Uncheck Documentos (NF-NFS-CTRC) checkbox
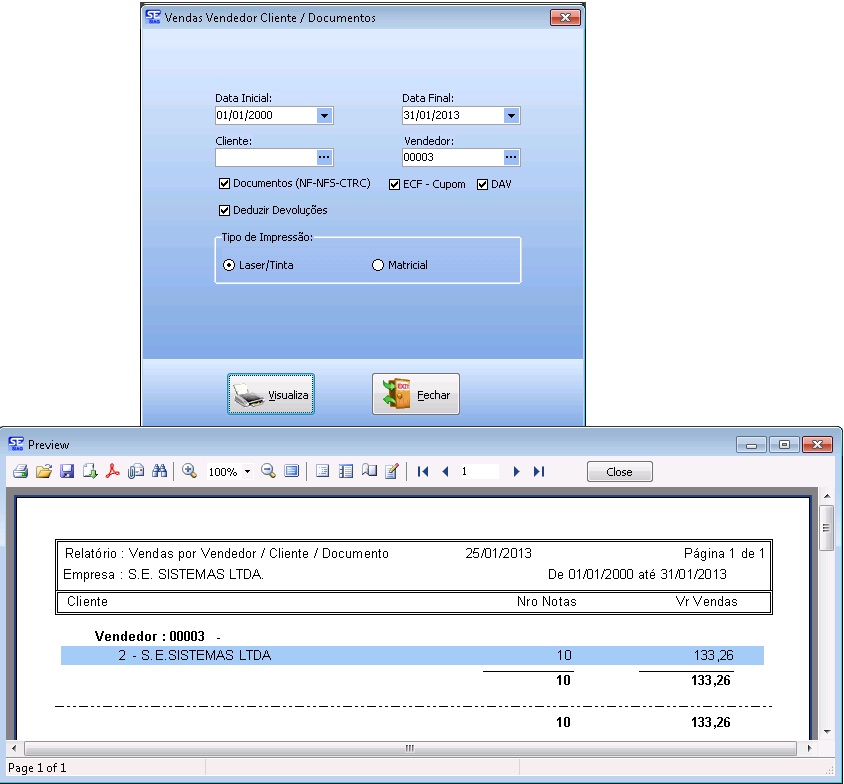844x784 pixels. point(224,184)
